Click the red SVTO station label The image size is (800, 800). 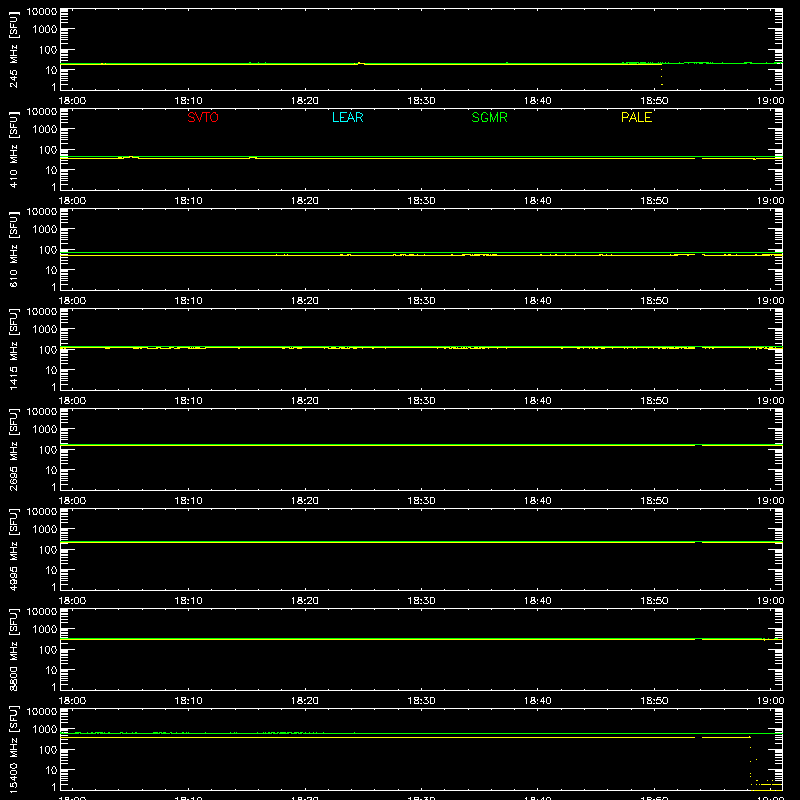tap(203, 117)
